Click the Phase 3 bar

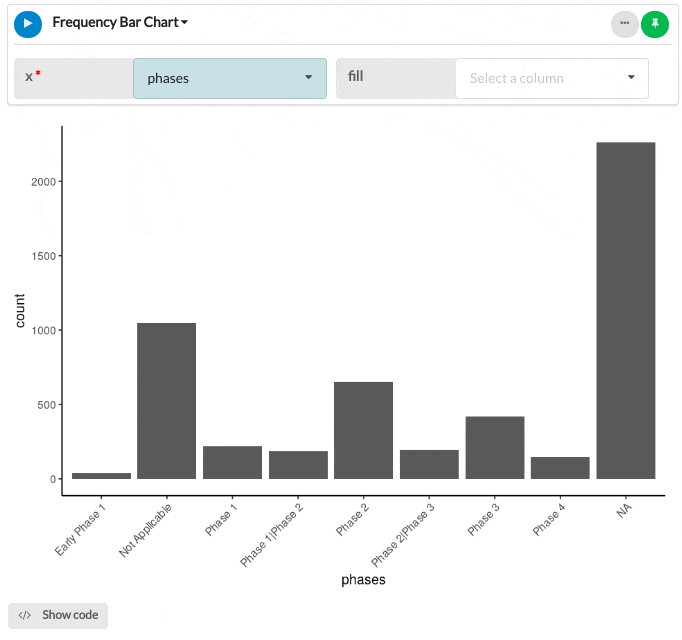point(495,447)
